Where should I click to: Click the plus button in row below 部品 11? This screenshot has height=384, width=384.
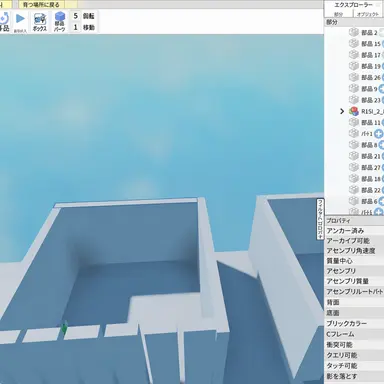click(378, 134)
